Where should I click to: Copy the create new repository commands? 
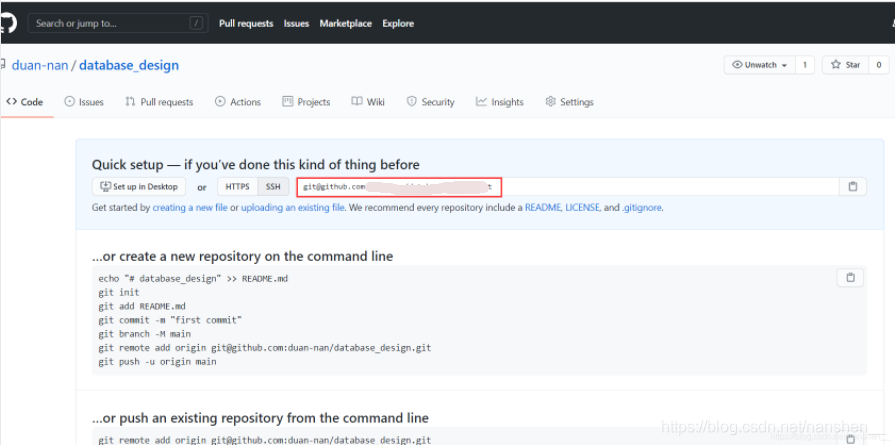(x=850, y=278)
